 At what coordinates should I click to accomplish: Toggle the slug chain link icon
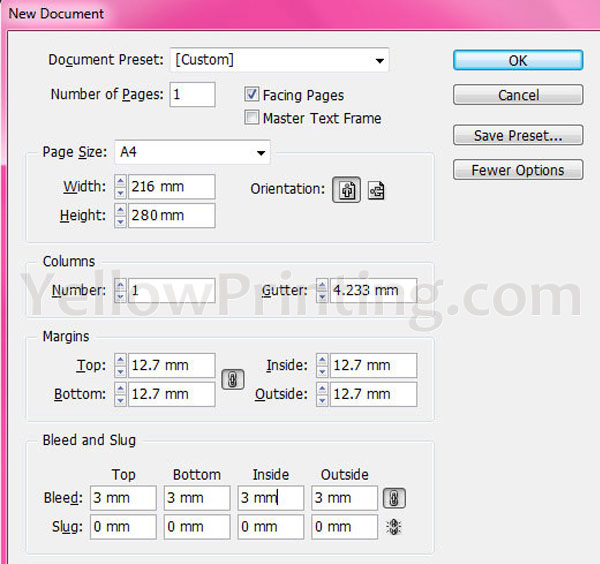click(x=395, y=527)
